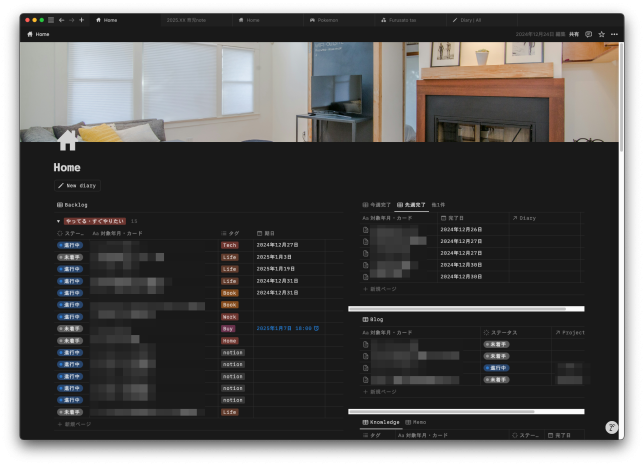Open the three-dot page options menu
Screen dimensions: 644x466
point(614,34)
